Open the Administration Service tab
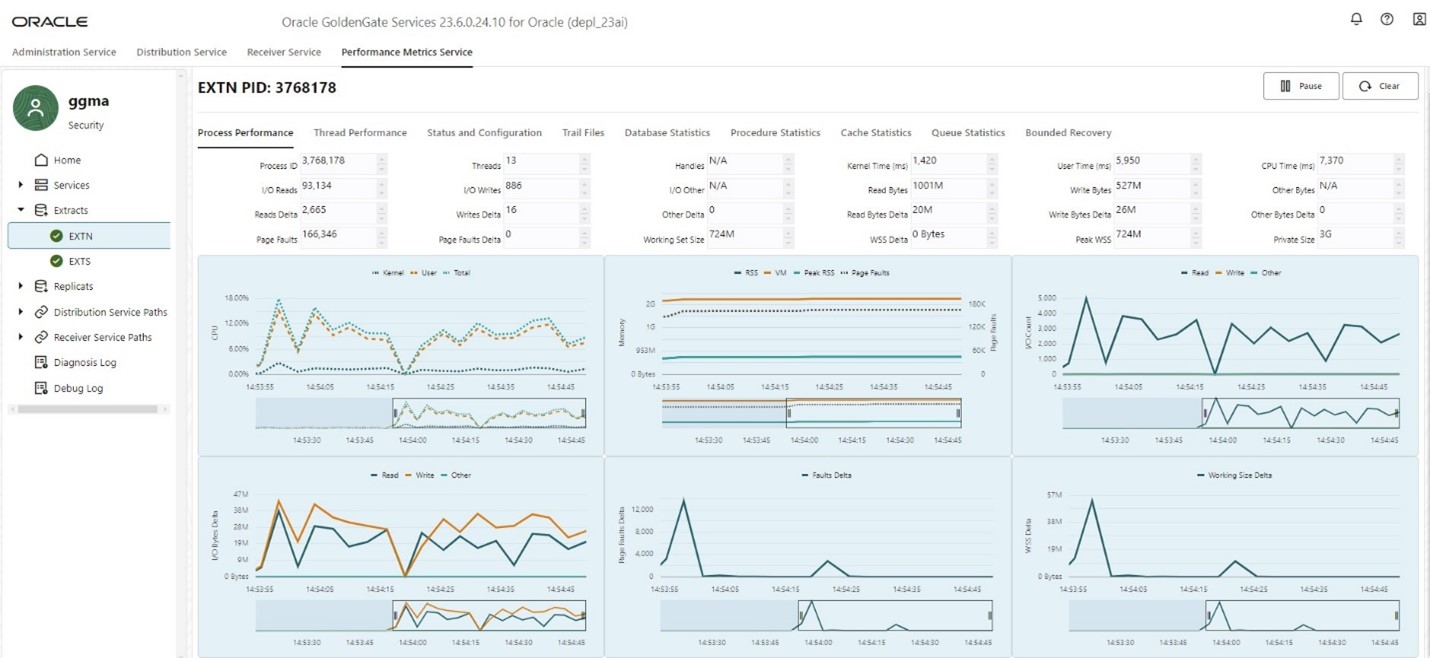The height and width of the screenshot is (658, 1430). point(64,52)
